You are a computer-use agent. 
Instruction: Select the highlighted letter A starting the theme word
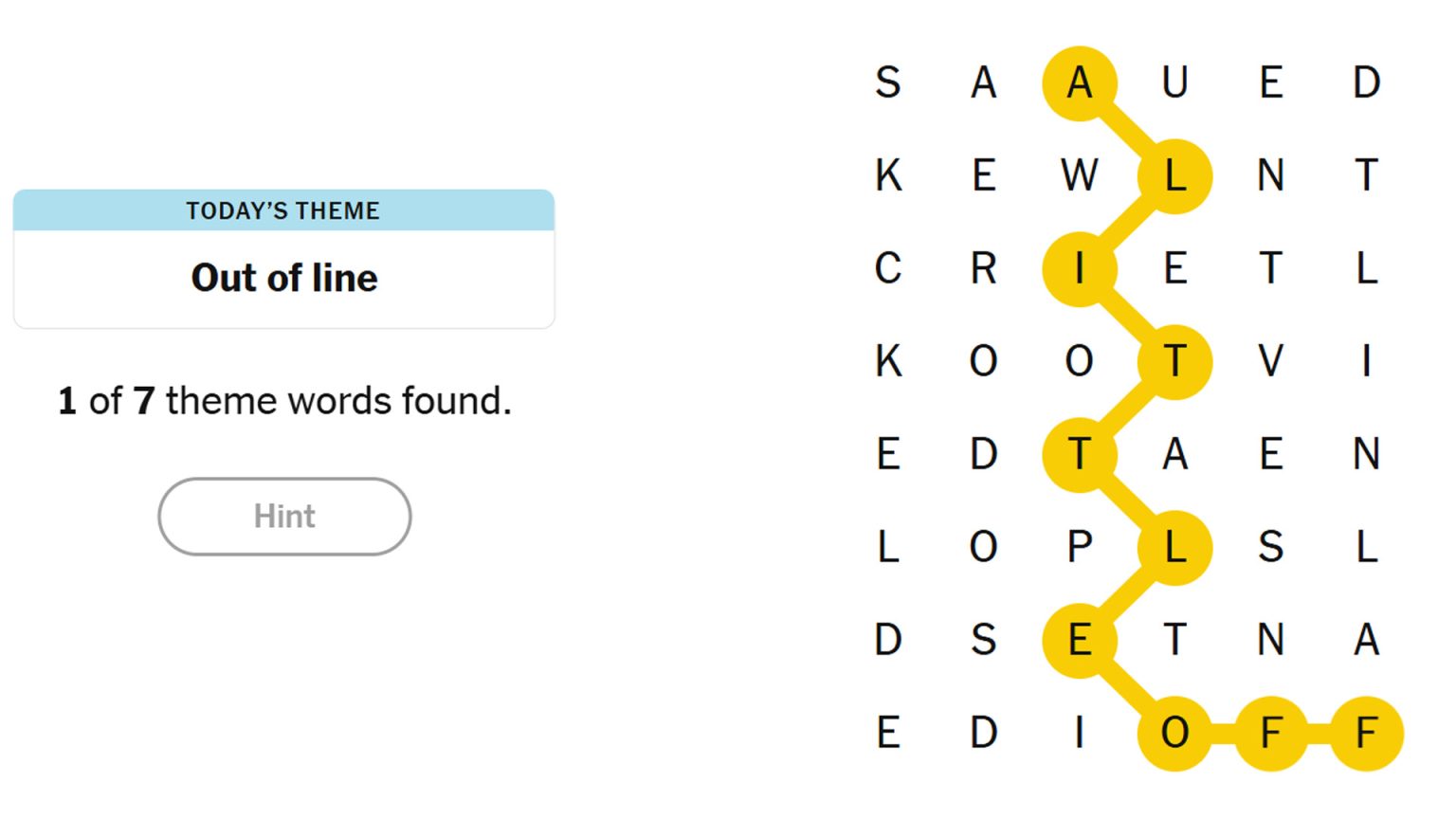click(1080, 82)
